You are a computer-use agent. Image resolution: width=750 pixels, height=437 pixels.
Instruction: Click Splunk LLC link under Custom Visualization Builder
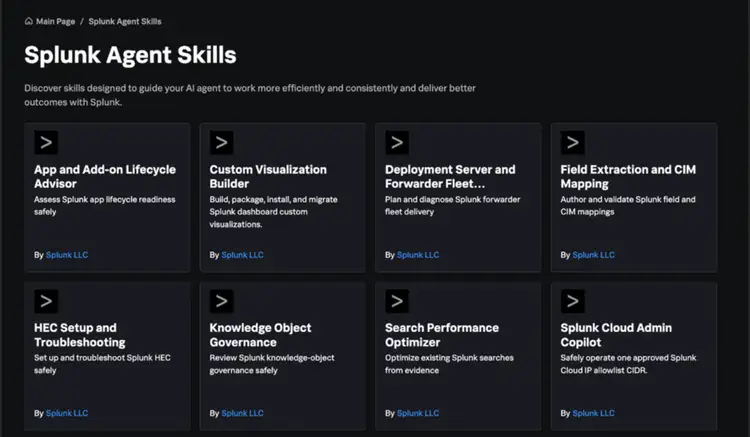tap(243, 255)
